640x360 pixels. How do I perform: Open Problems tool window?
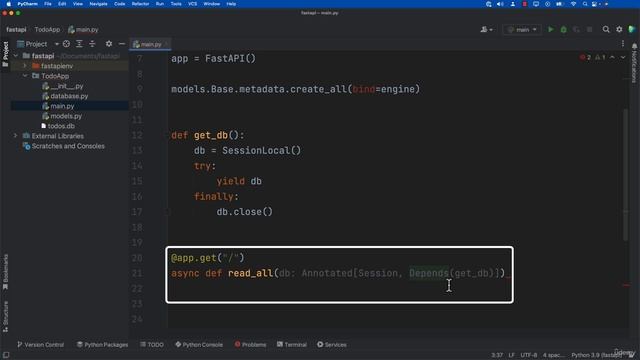(x=250, y=345)
